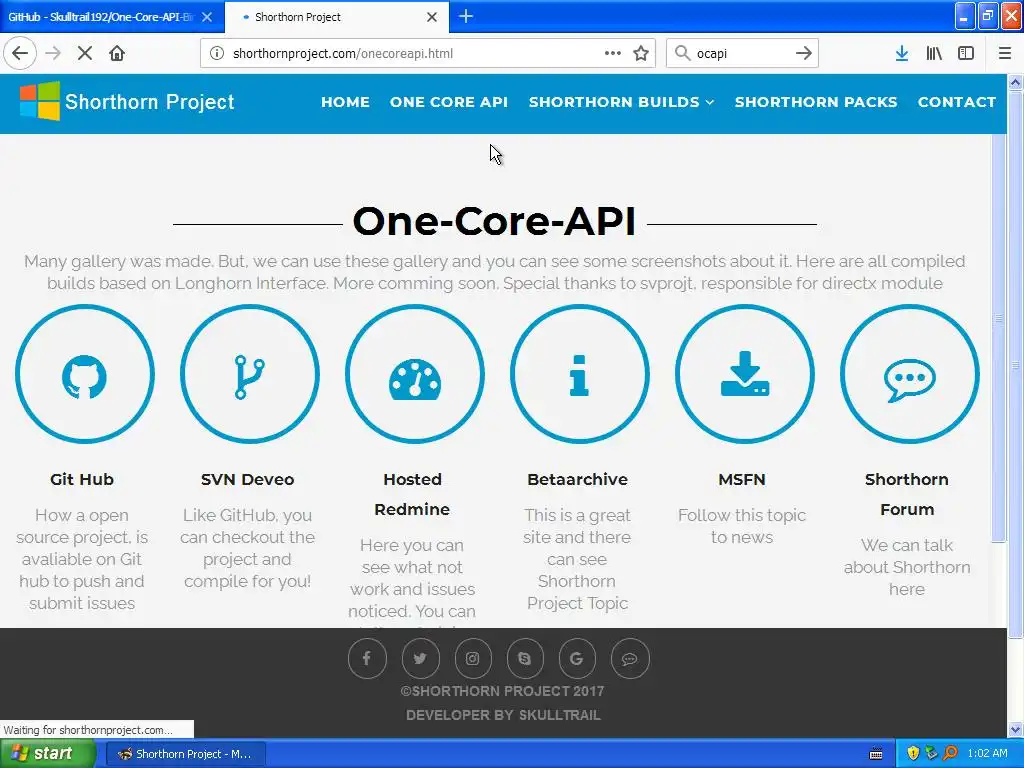Open the Contact menu item

pos(957,102)
